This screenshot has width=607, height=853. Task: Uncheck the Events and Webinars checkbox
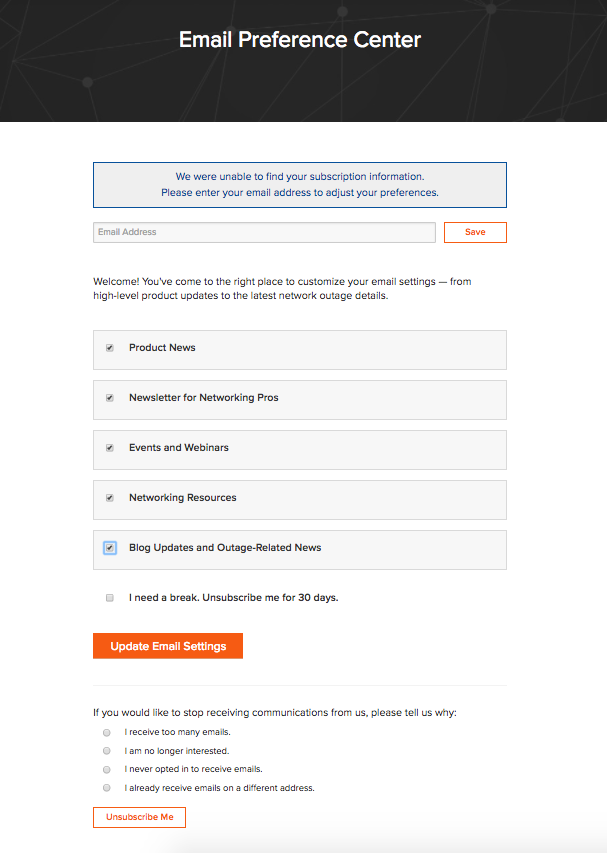pos(110,448)
